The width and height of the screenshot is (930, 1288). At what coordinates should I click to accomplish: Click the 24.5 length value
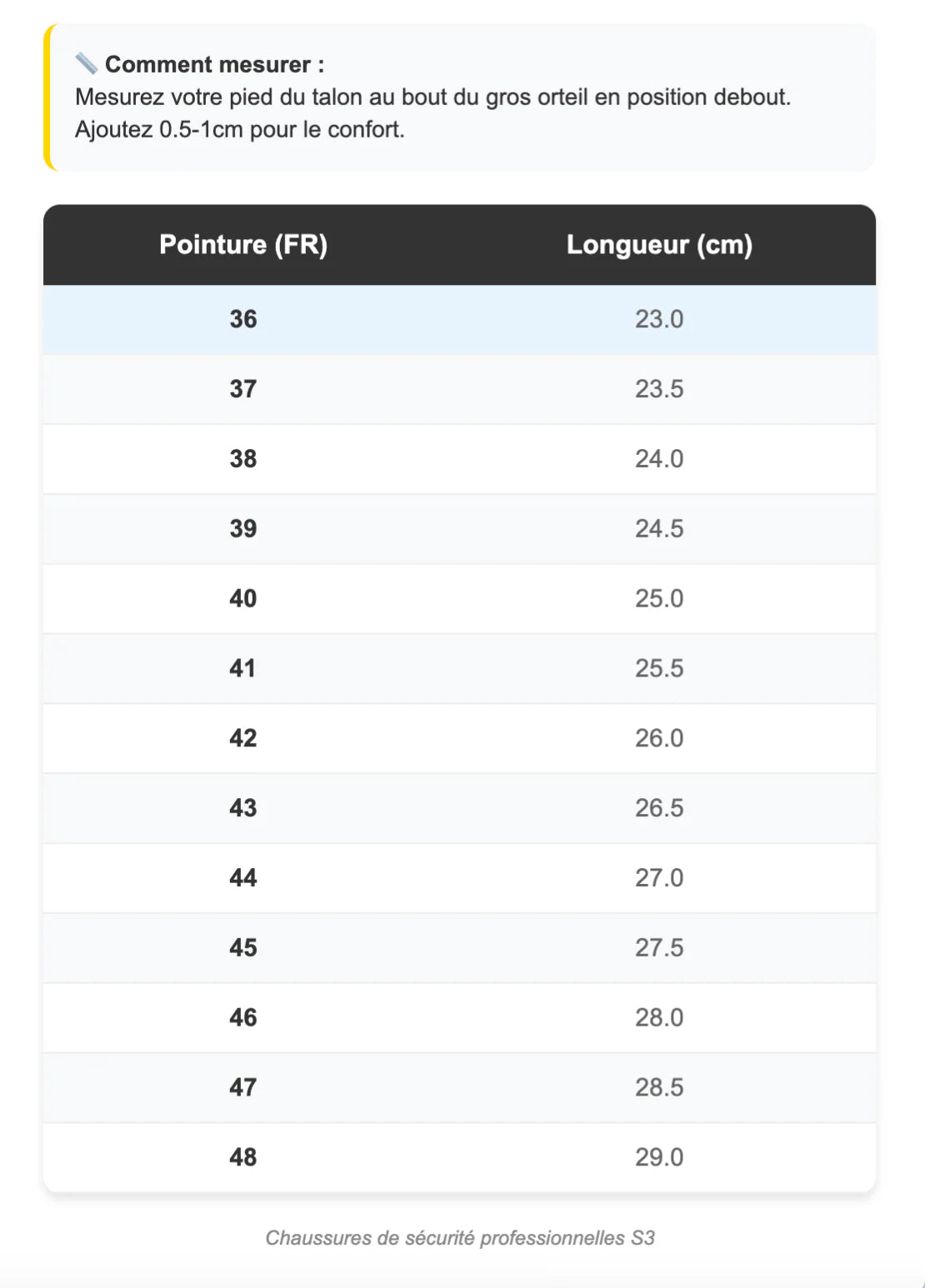(659, 528)
